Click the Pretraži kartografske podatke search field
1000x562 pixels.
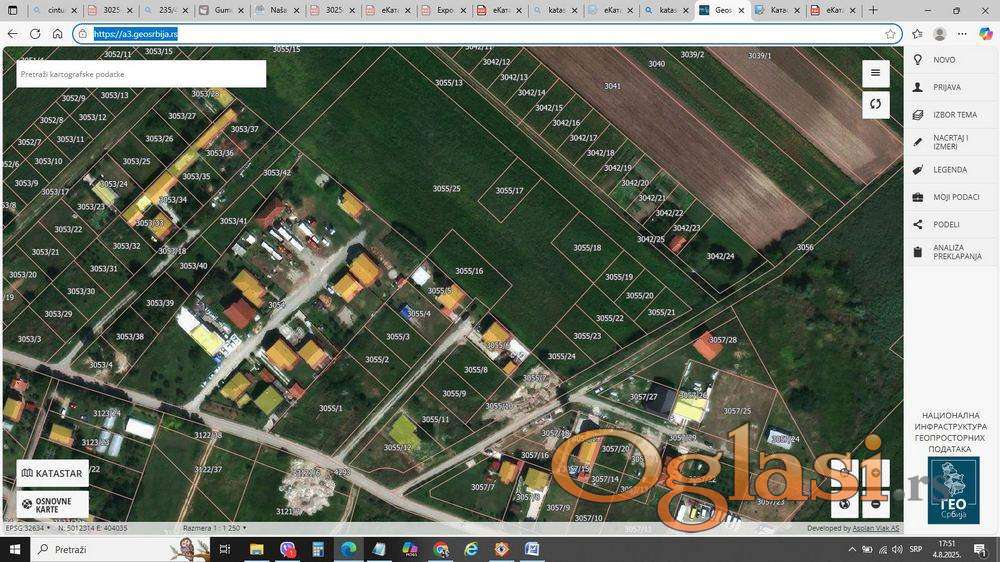(x=140, y=74)
